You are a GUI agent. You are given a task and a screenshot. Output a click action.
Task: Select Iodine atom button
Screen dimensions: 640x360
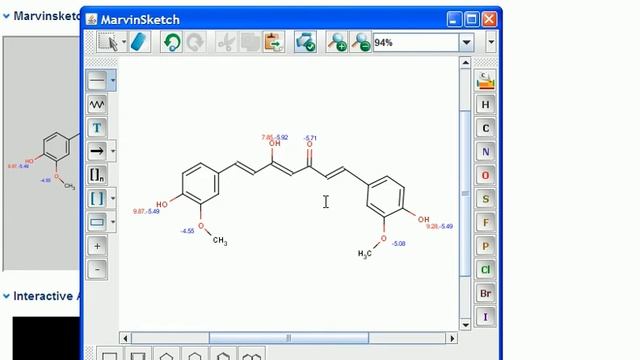point(485,317)
